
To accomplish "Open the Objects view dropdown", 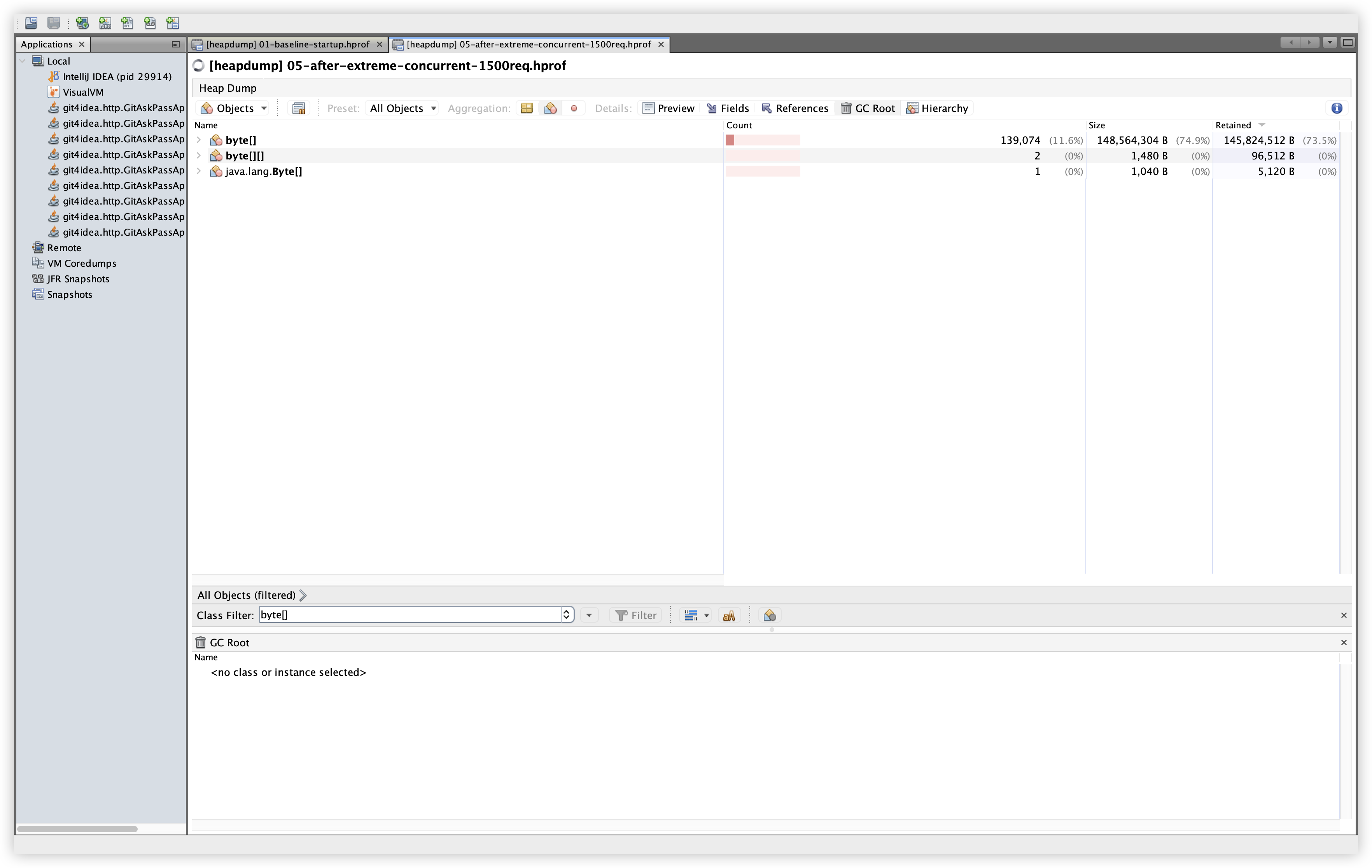I will [x=234, y=108].
